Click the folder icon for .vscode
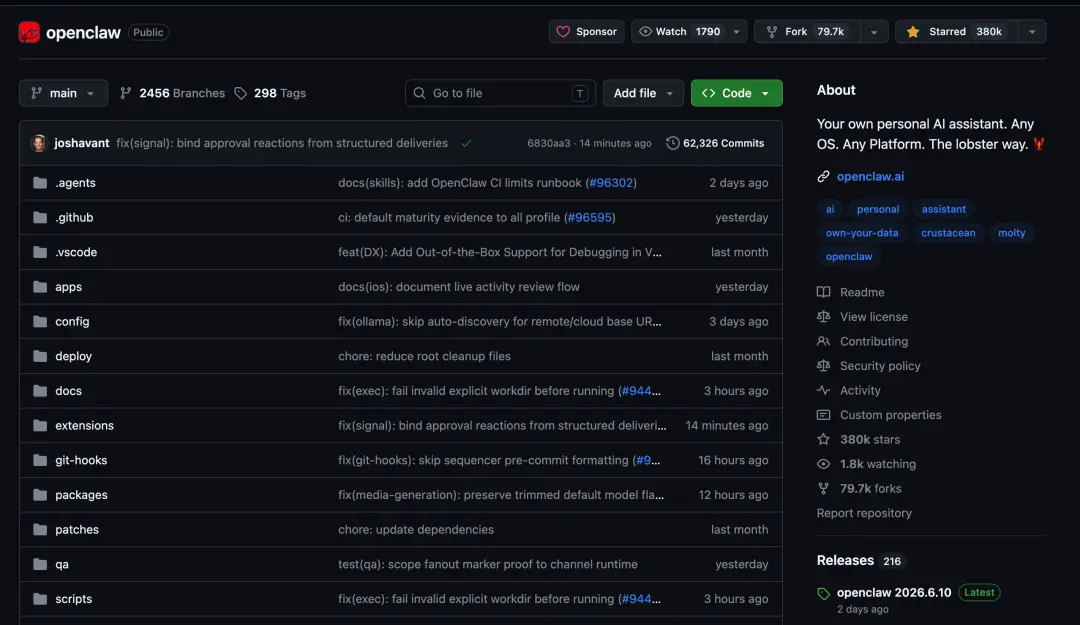 (40, 252)
